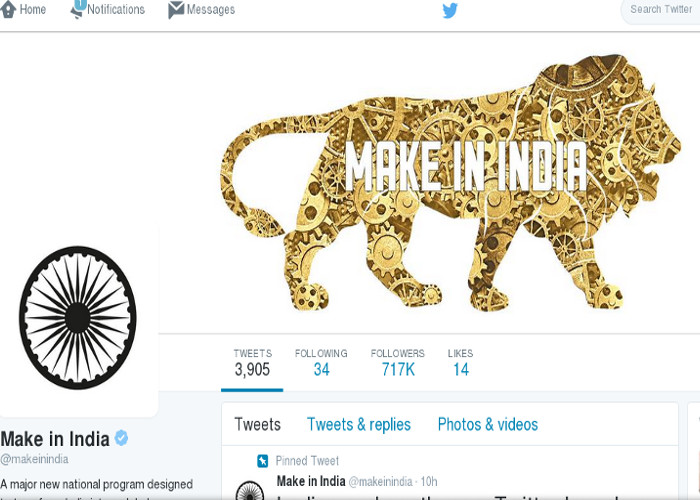The width and height of the screenshot is (700, 500).
Task: Click the Pinned Tweet pin icon
Action: tap(262, 460)
